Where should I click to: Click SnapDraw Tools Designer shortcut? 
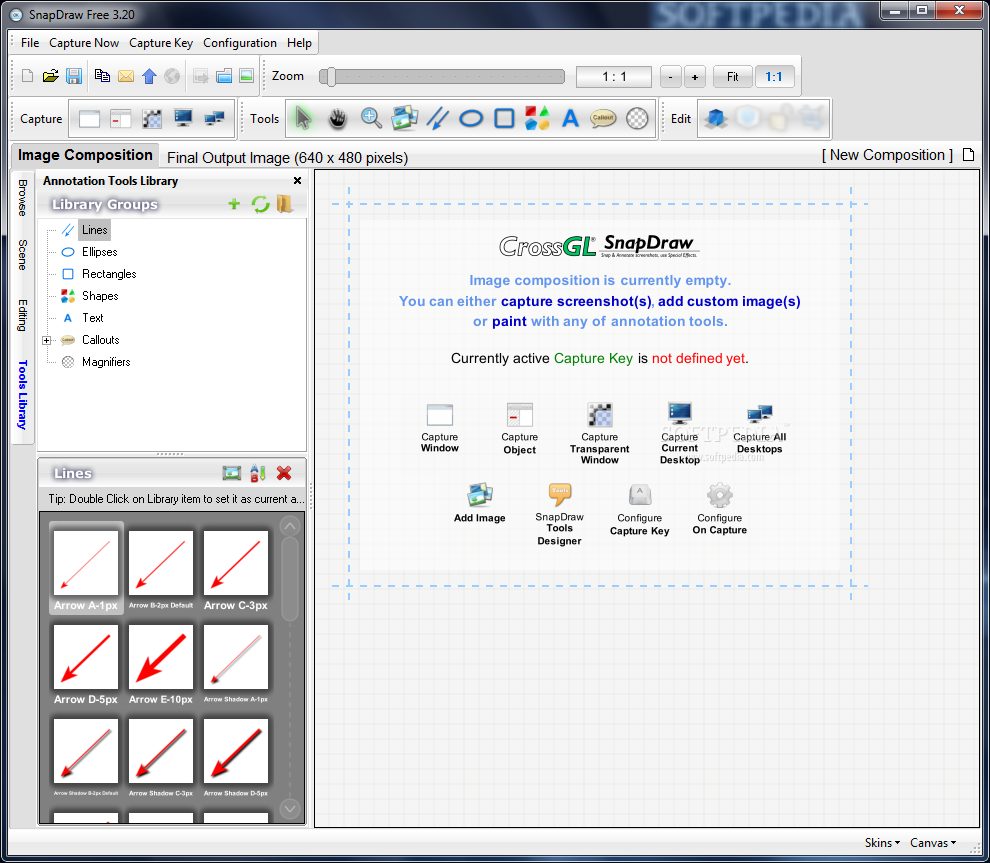click(559, 514)
